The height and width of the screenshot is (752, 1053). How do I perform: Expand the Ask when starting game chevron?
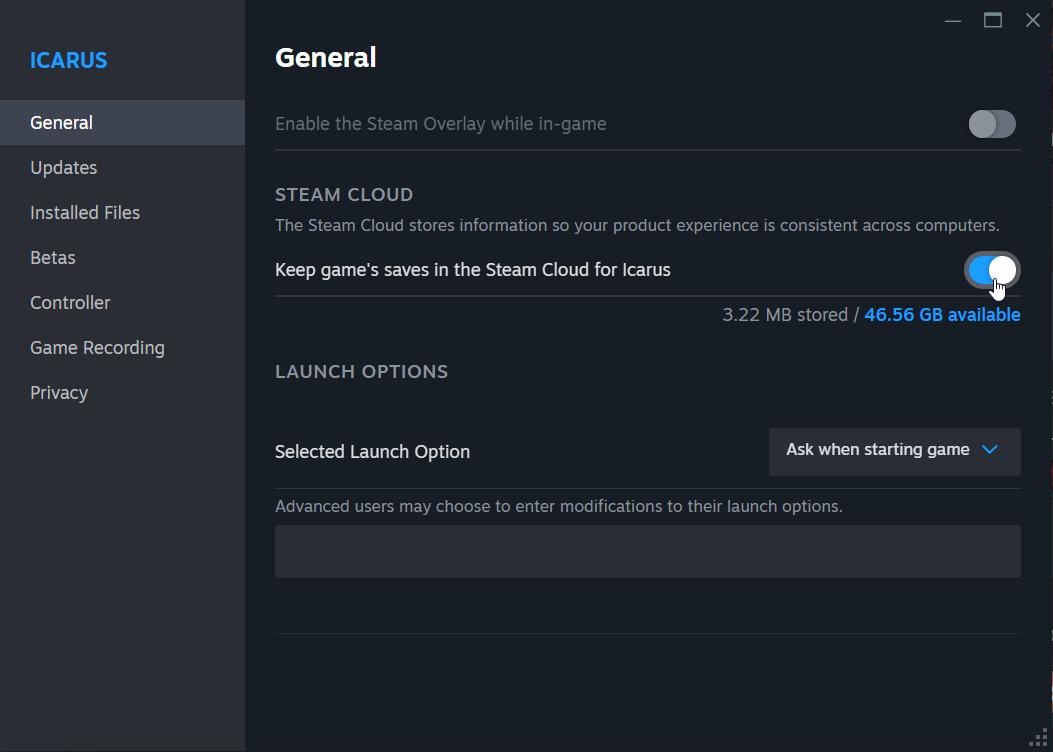point(989,450)
